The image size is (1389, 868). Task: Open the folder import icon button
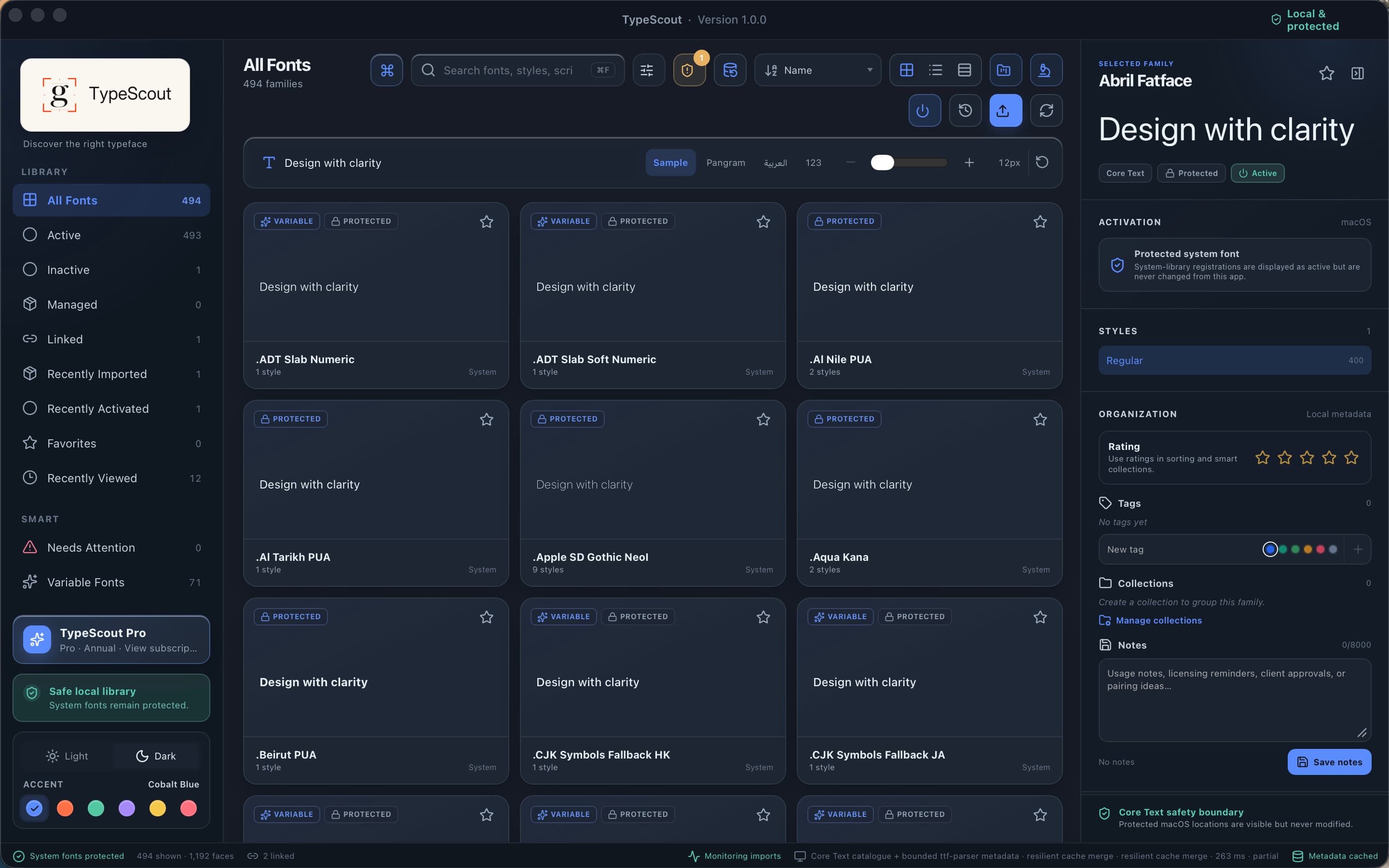(x=1005, y=70)
